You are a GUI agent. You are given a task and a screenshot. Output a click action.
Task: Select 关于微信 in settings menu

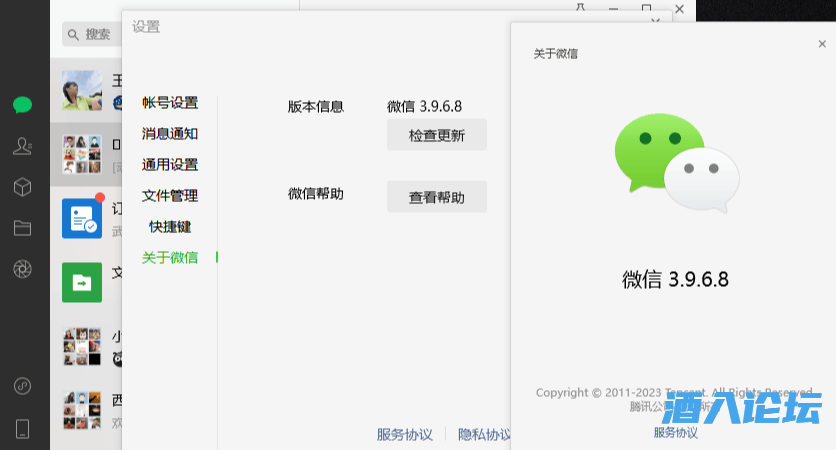tap(170, 258)
